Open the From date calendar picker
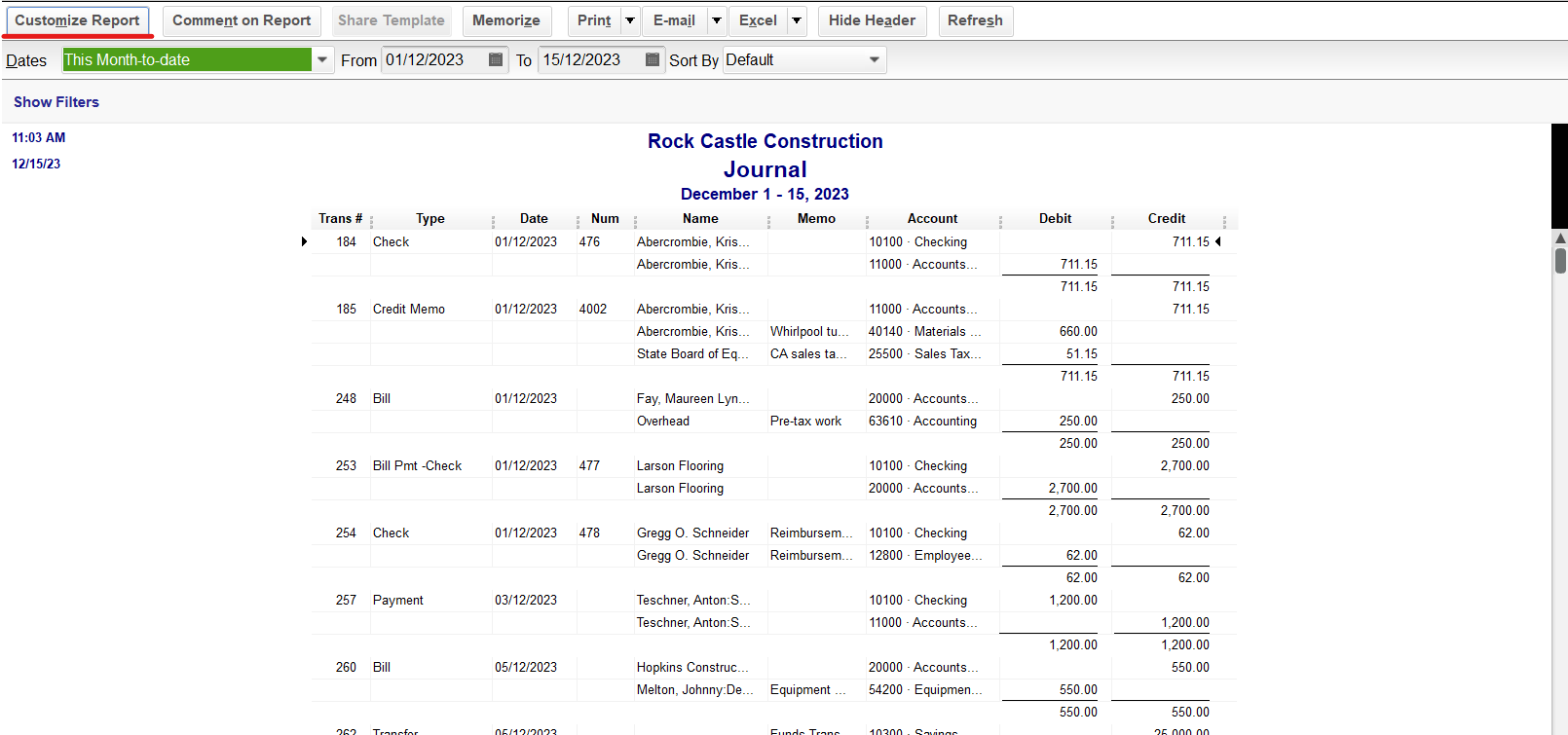 pyautogui.click(x=496, y=60)
